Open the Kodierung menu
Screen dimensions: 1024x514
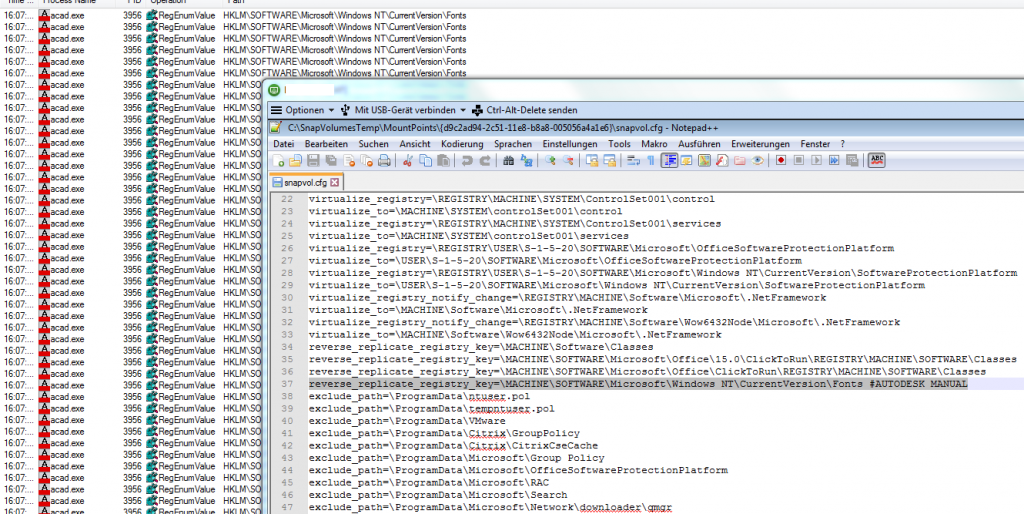pyautogui.click(x=462, y=144)
